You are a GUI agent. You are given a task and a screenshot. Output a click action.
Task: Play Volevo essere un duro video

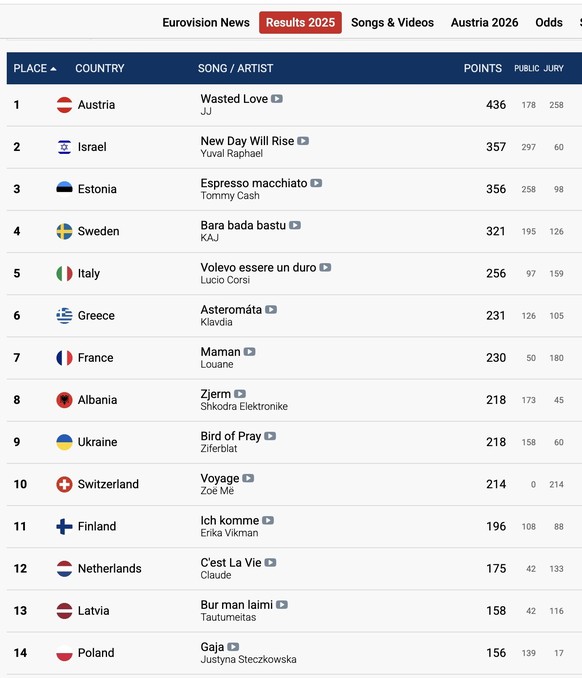pyautogui.click(x=325, y=268)
